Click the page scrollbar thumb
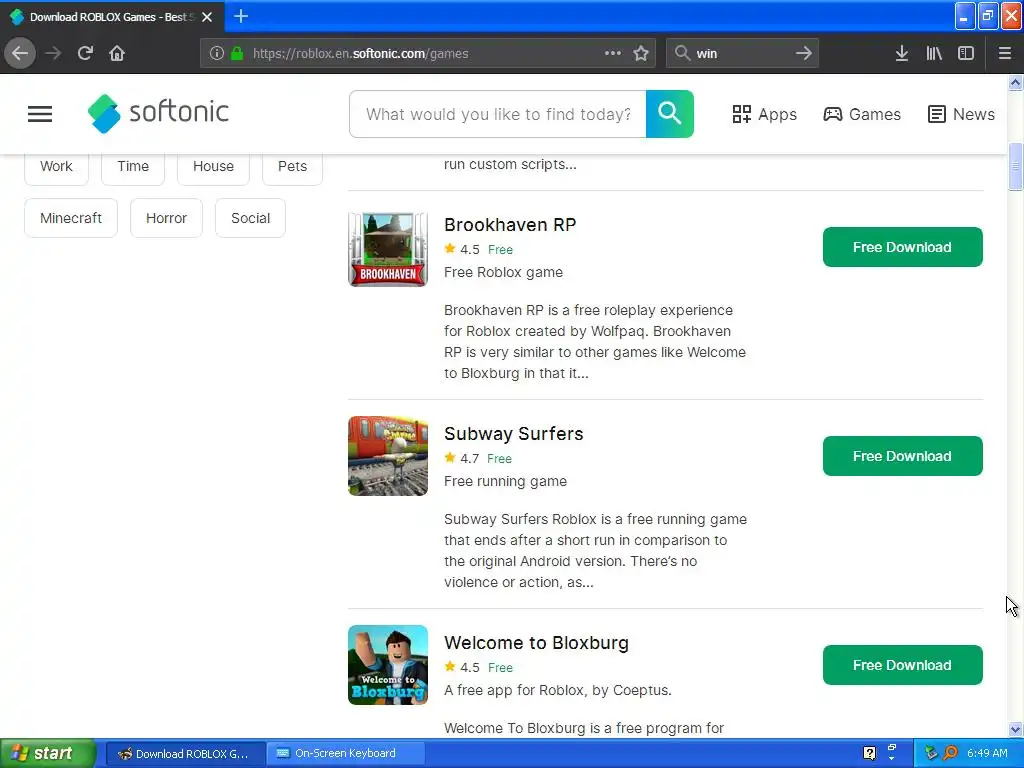The width and height of the screenshot is (1024, 768). 1015,167
